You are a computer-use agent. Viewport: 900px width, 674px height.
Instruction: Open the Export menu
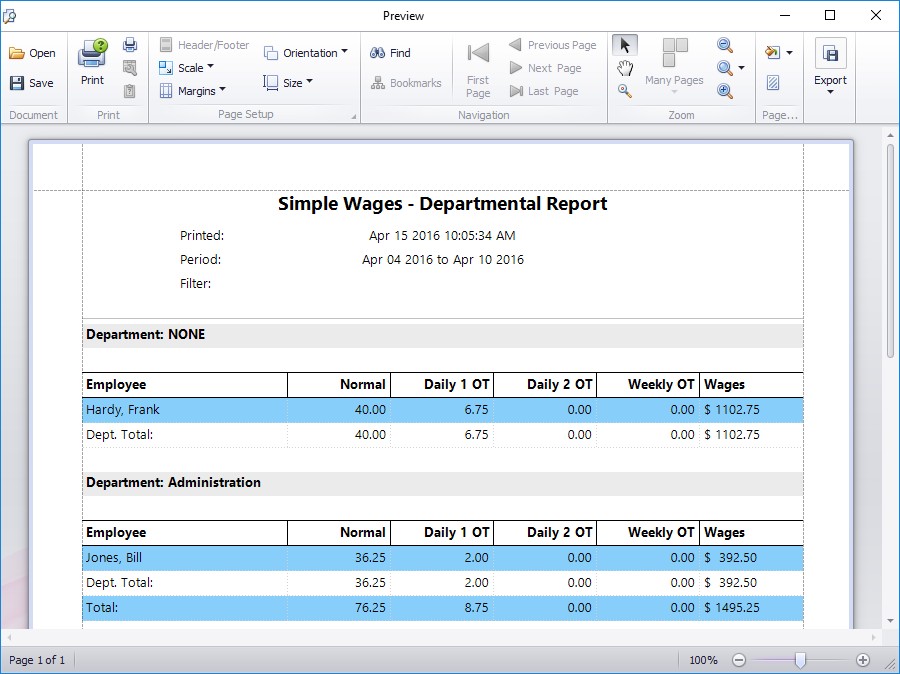click(830, 68)
